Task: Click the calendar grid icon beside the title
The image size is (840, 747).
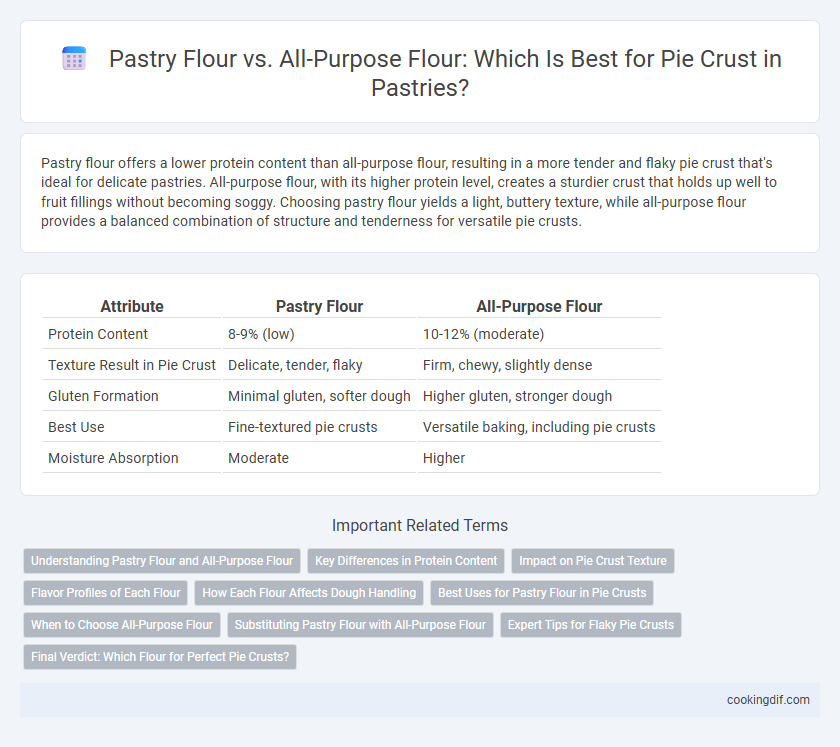Action: coord(74,58)
